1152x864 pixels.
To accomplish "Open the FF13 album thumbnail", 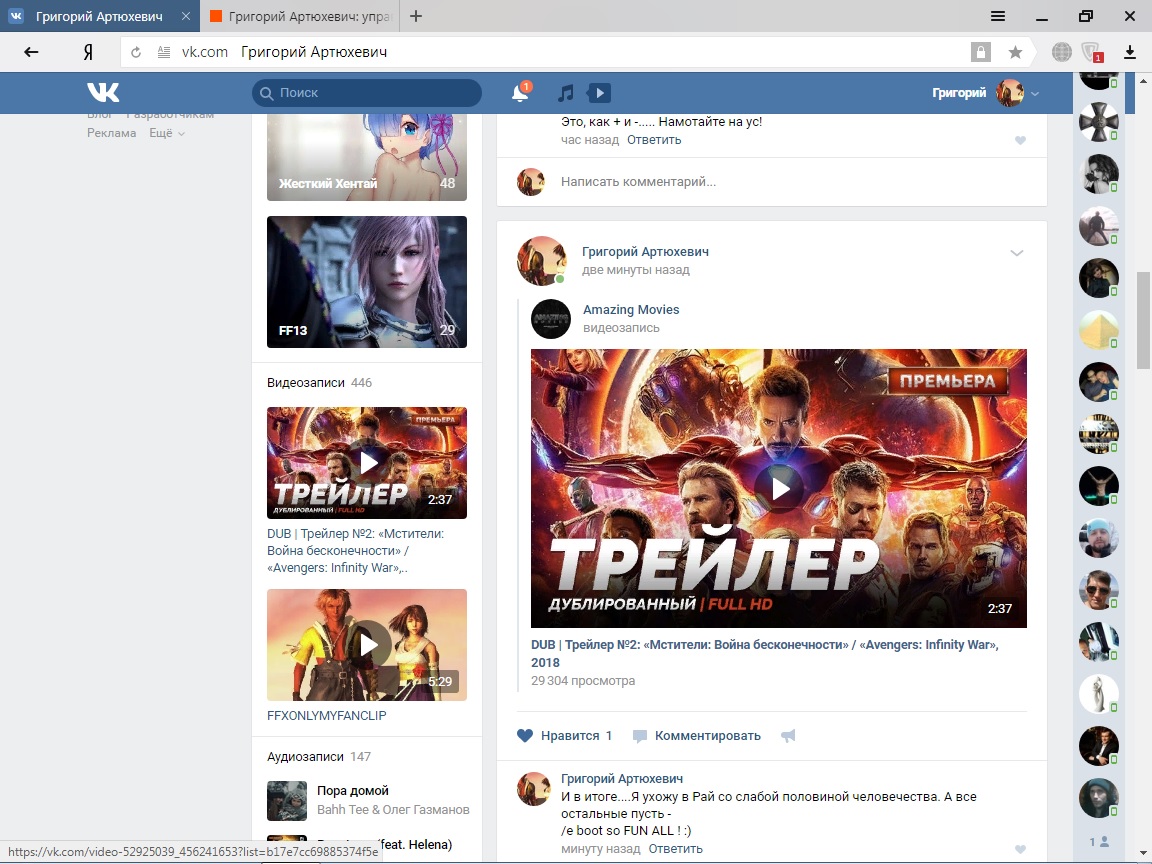I will [x=367, y=281].
